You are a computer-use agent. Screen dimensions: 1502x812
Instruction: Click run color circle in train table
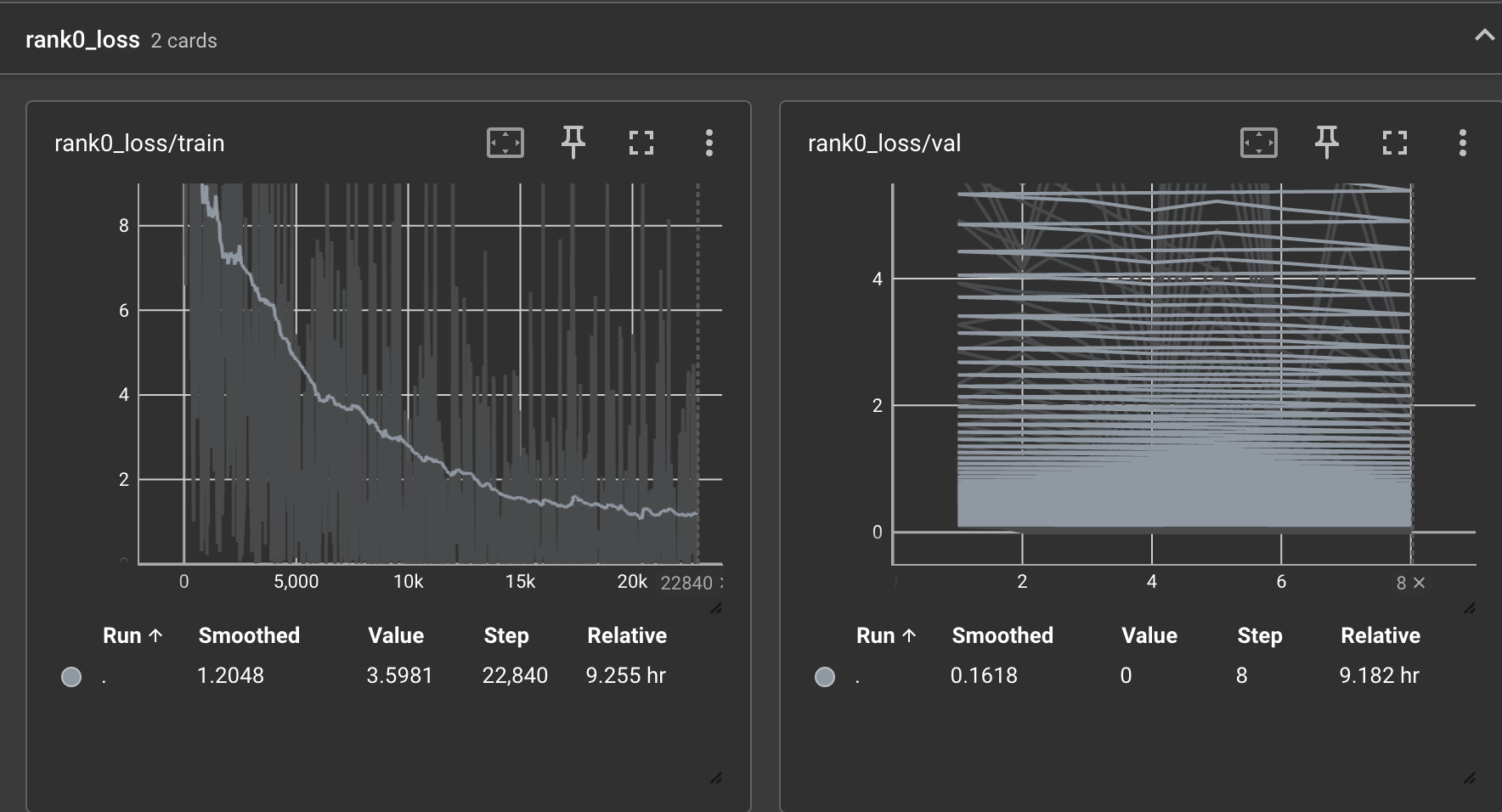click(71, 676)
